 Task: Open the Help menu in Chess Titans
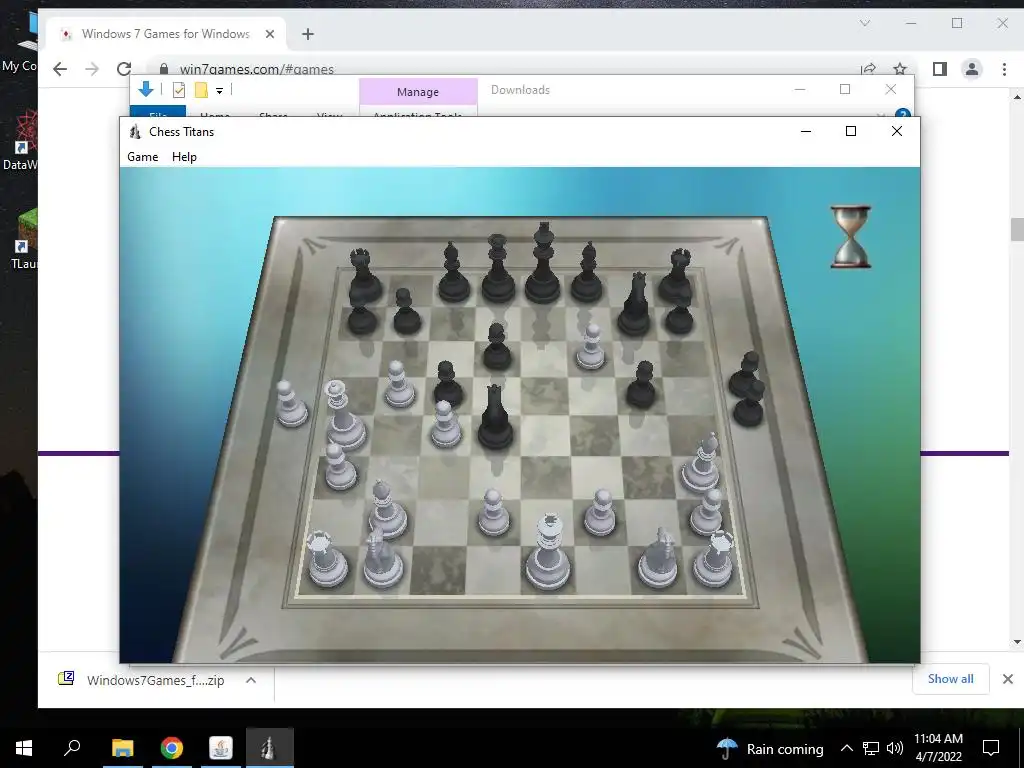[x=184, y=157]
